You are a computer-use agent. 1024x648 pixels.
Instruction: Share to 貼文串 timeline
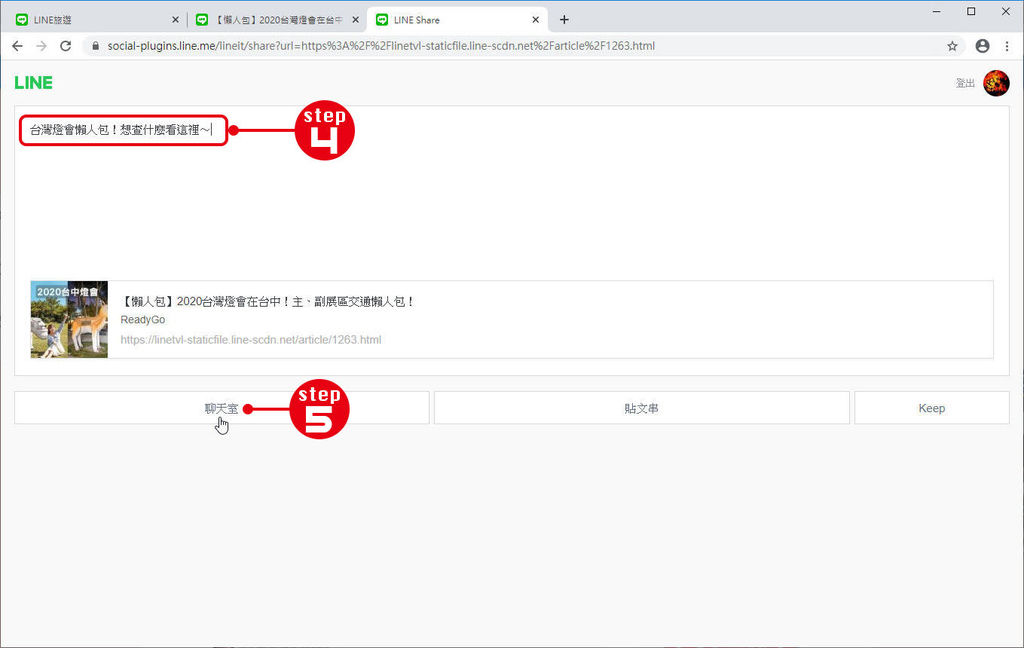pyautogui.click(x=641, y=408)
